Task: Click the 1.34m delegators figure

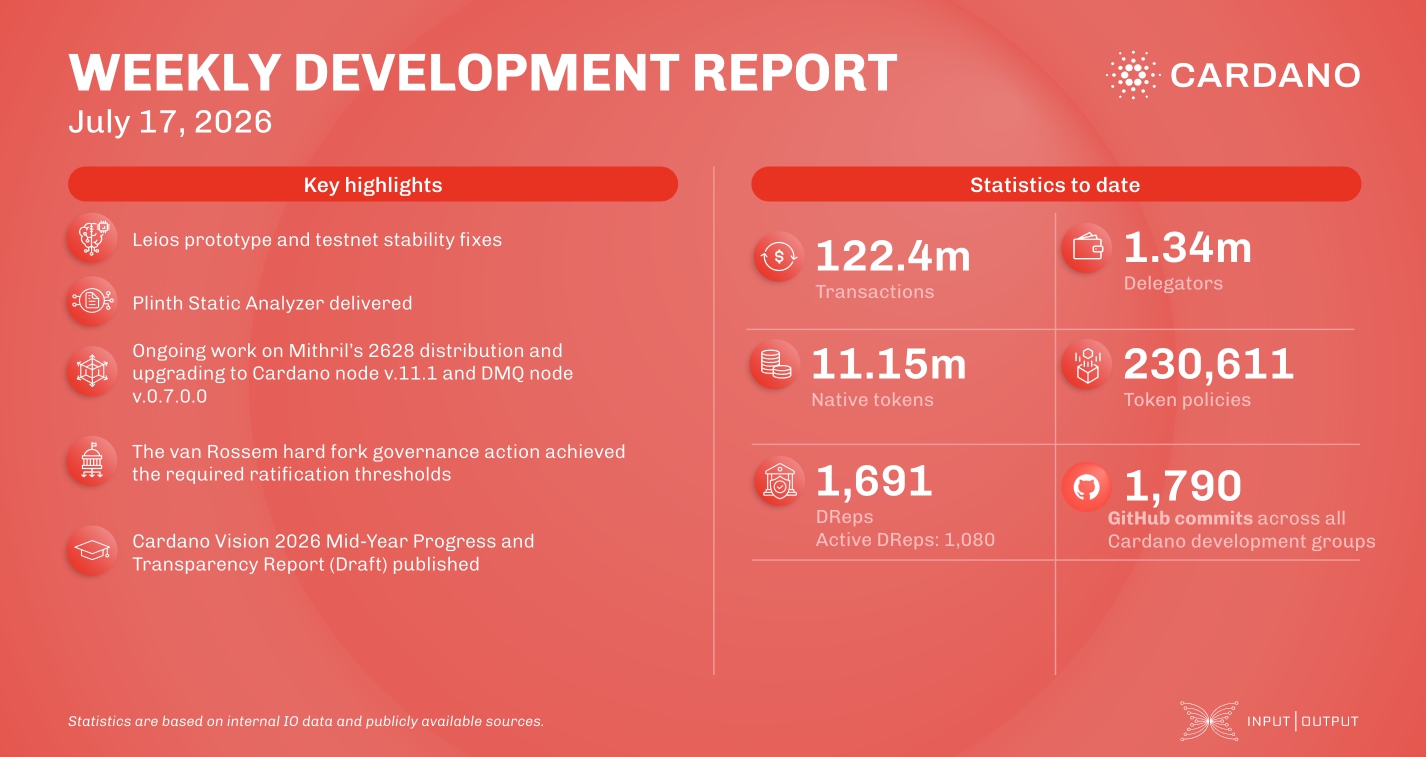Action: 1188,248
